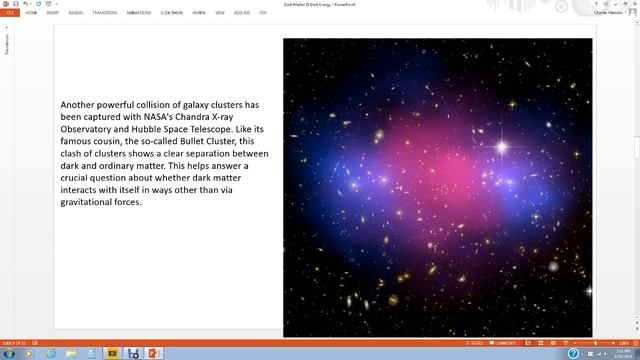Viewport: 640px width, 360px height.
Task: Switch to the ADD-INS ribbon tab
Action: pos(242,13)
